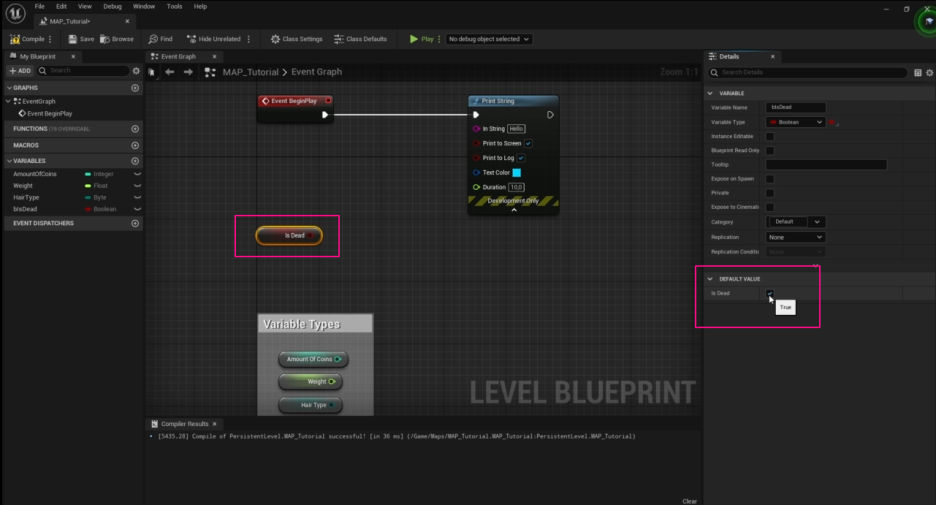This screenshot has width=936, height=505.
Task: Add a new macro
Action: point(135,145)
